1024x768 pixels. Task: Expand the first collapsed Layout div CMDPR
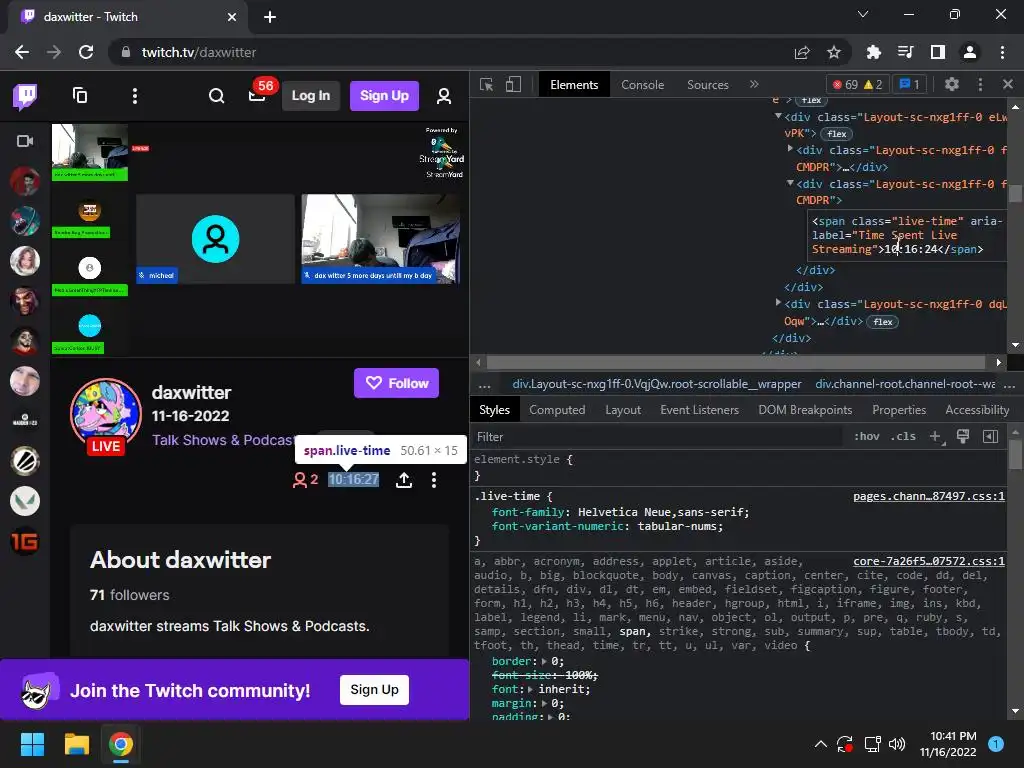[790, 149]
